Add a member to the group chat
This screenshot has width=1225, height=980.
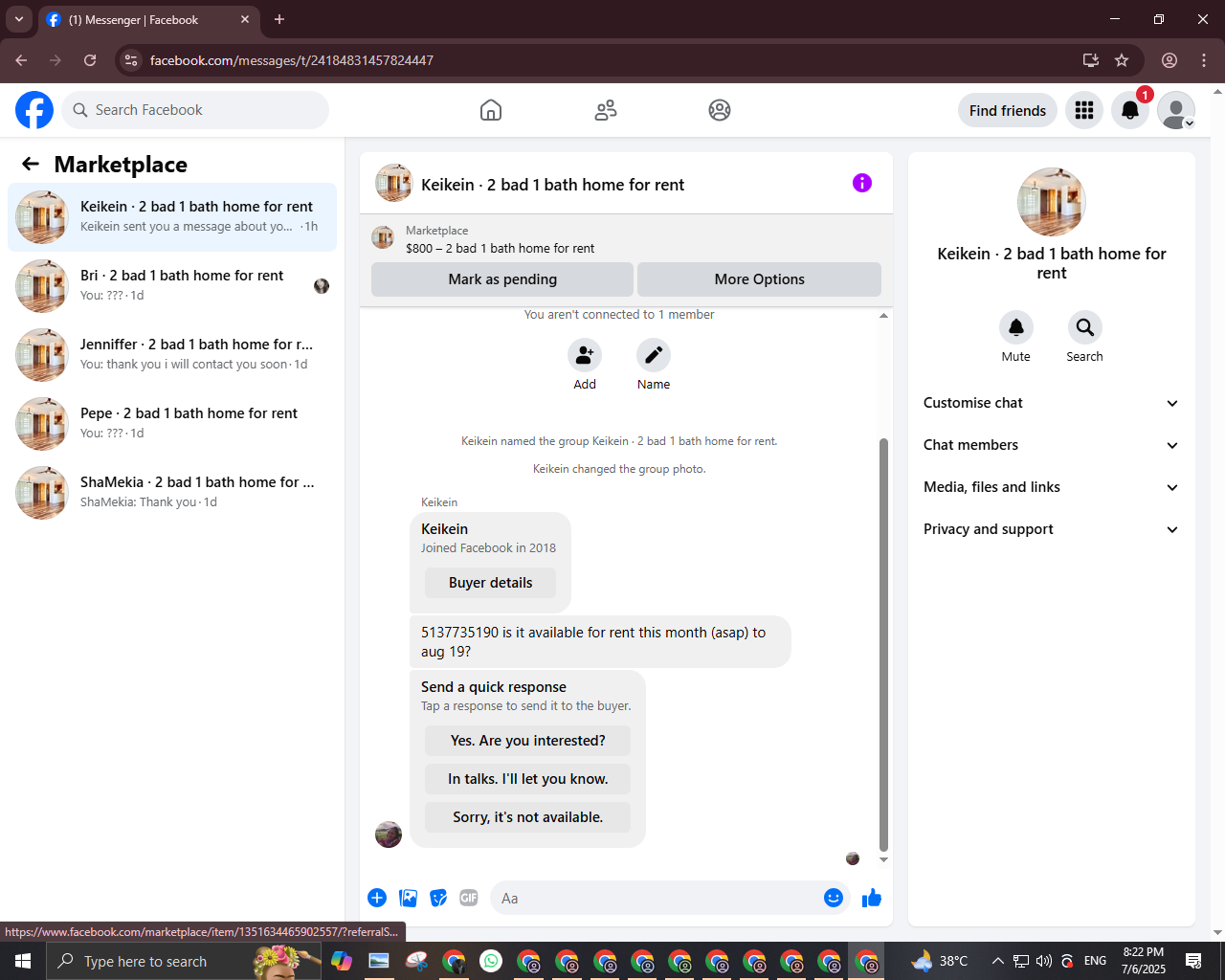click(x=585, y=355)
